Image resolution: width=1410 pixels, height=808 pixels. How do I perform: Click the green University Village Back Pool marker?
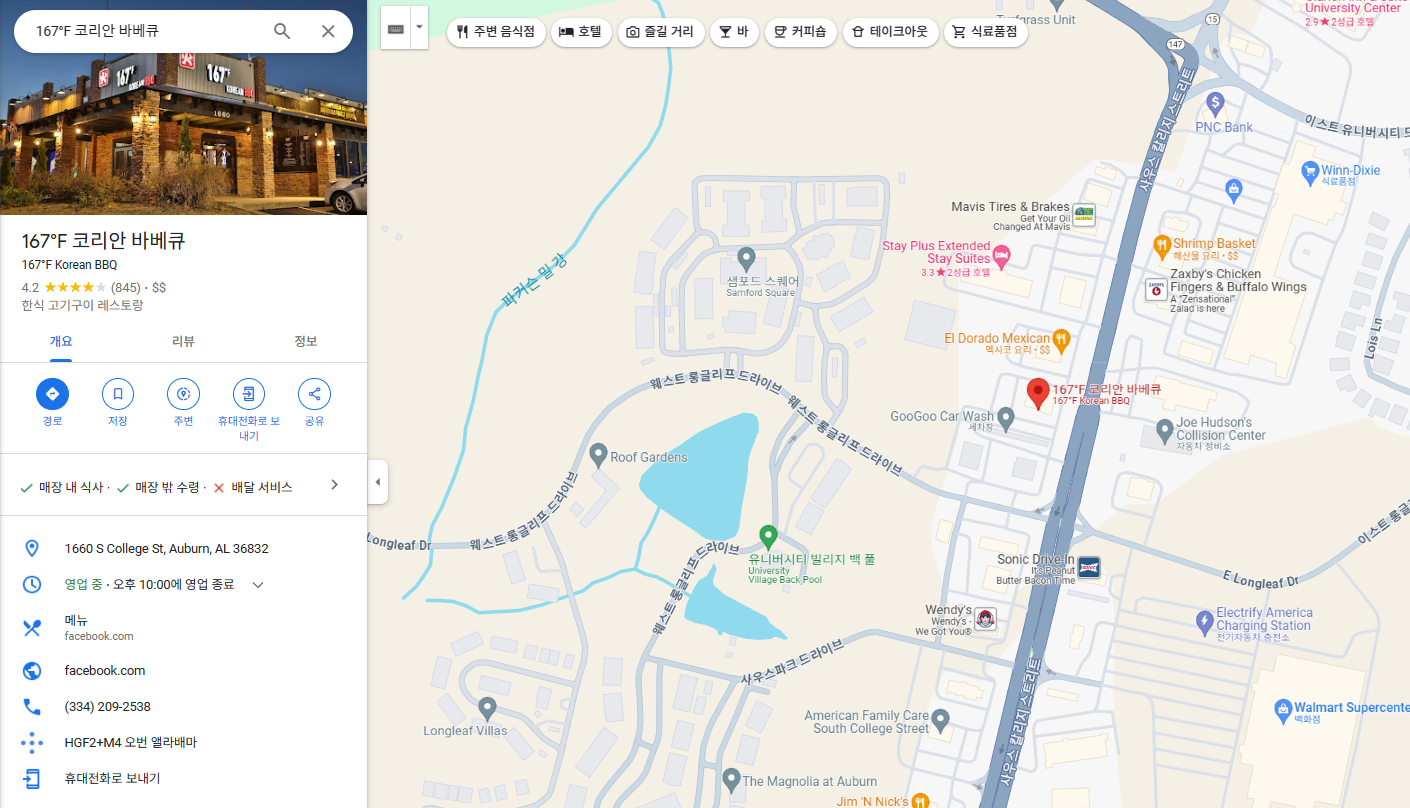(768, 537)
